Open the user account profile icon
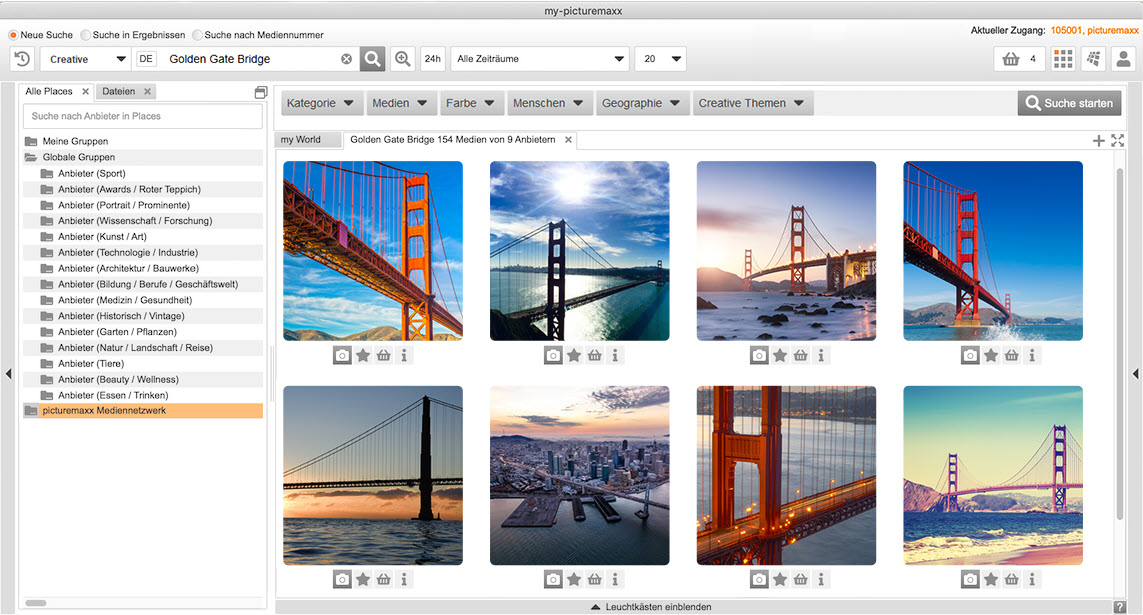Image resolution: width=1143 pixels, height=615 pixels. coord(1124,59)
